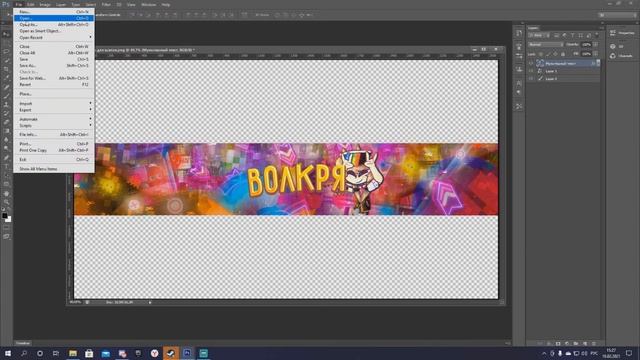Open the layer filter Kind dropdown
The width and height of the screenshot is (640, 360).
(539, 36)
